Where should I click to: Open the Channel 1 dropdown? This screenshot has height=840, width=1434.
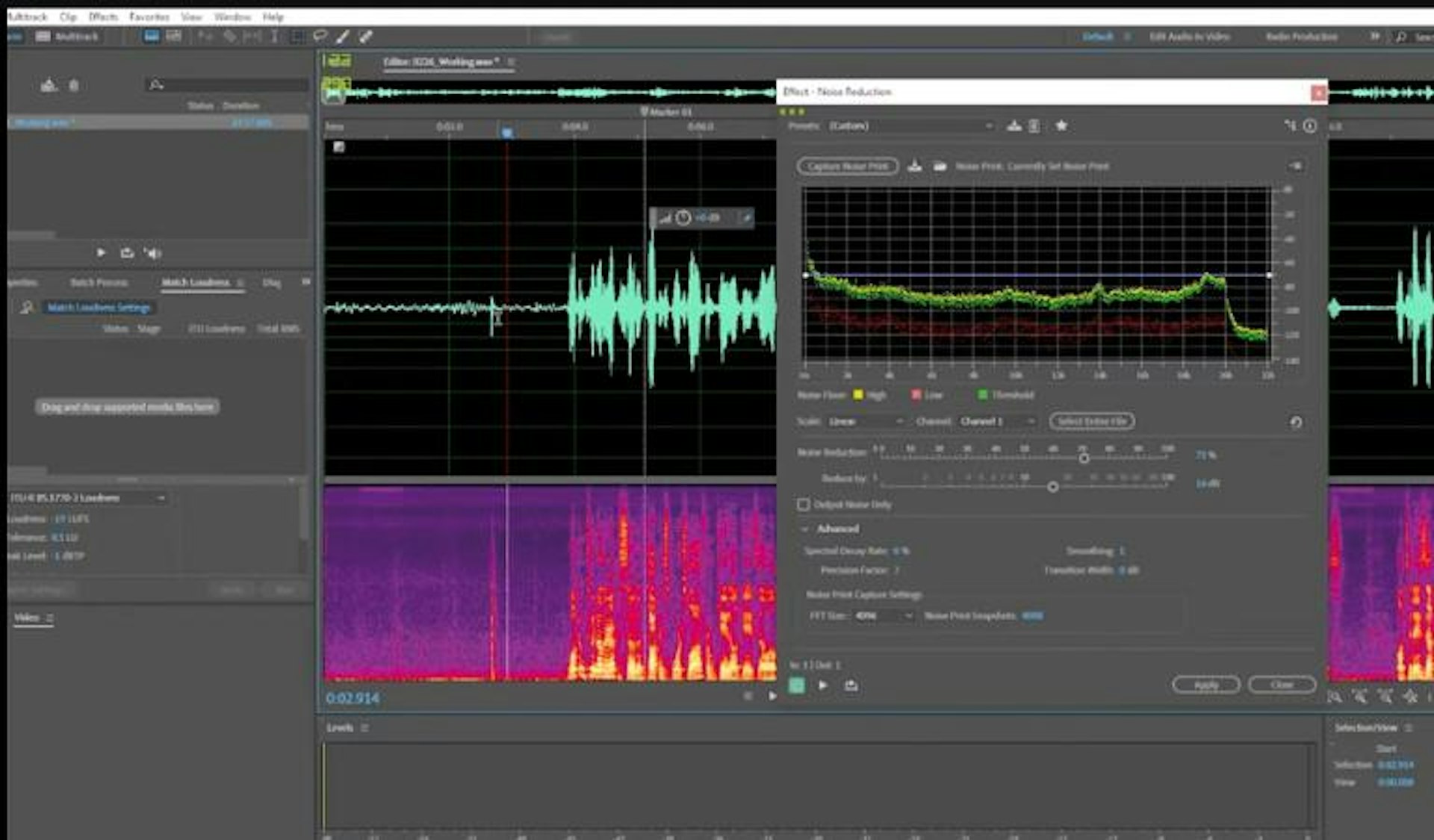(x=997, y=422)
